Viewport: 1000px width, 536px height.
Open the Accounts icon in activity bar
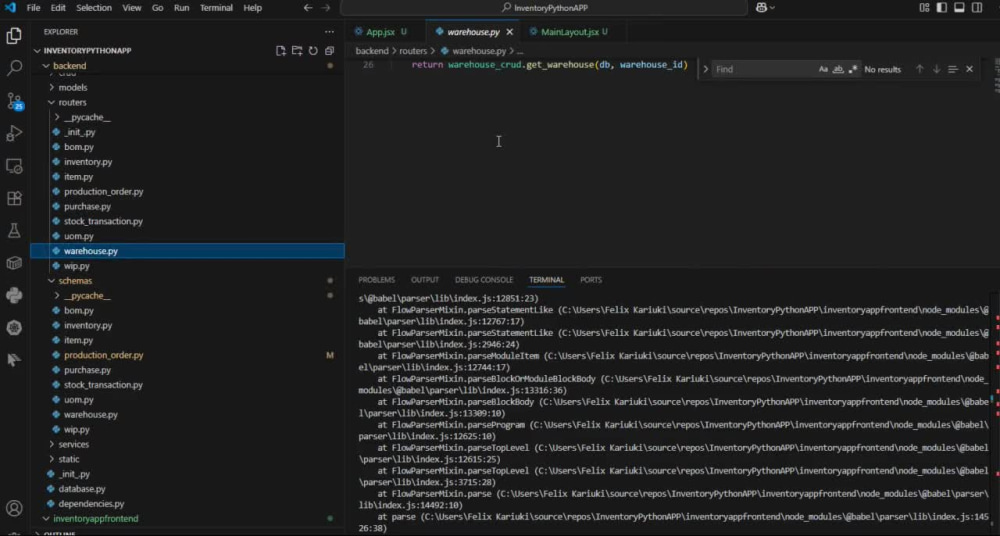(14, 508)
